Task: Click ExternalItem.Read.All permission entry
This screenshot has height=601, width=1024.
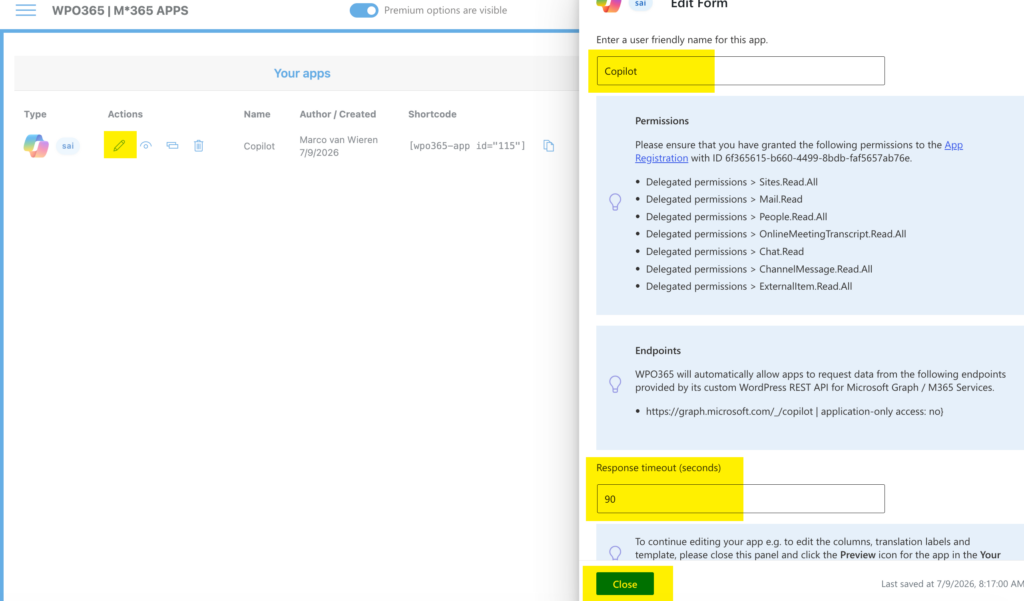Action: point(749,286)
